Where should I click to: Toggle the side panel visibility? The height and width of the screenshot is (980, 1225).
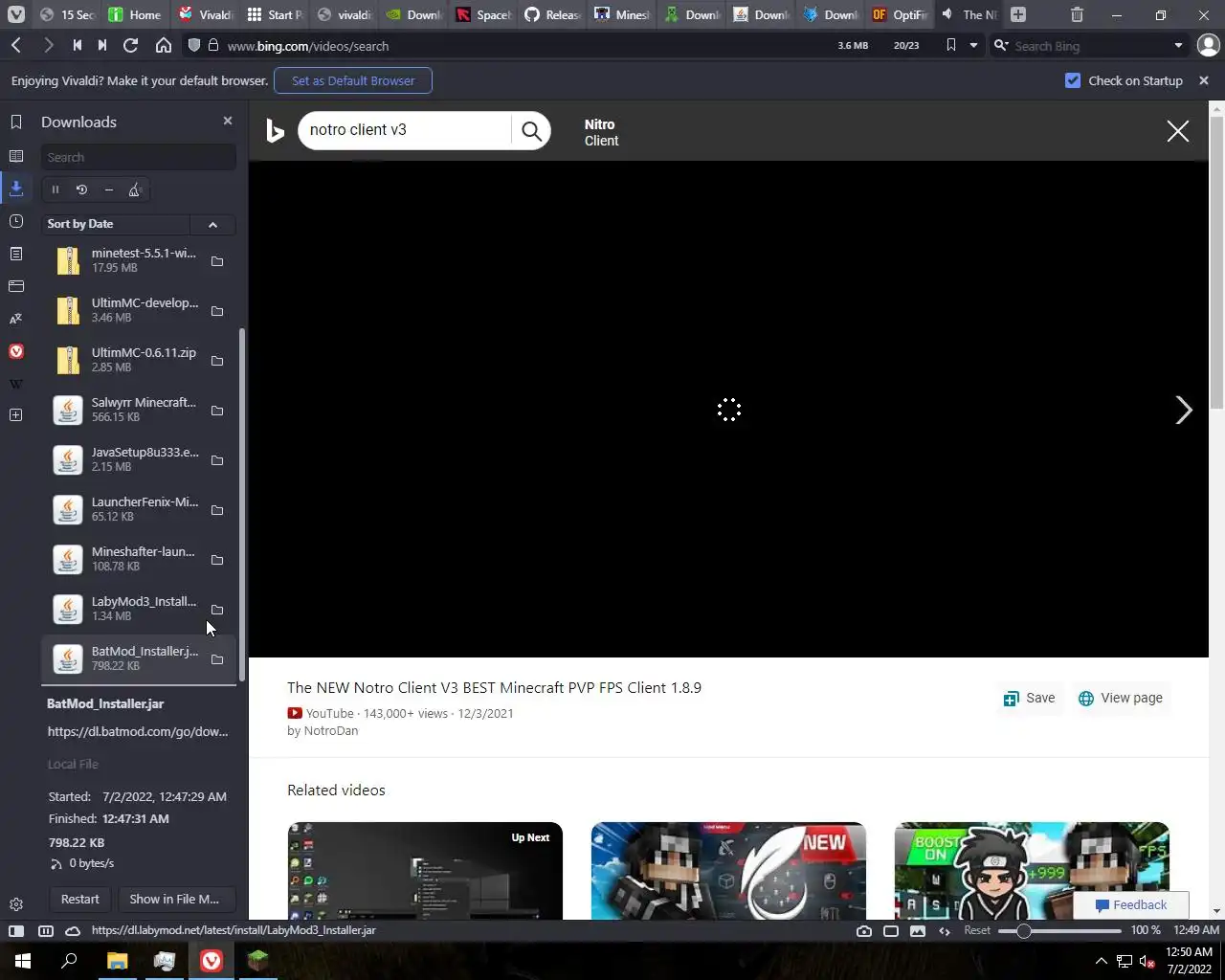(x=16, y=930)
